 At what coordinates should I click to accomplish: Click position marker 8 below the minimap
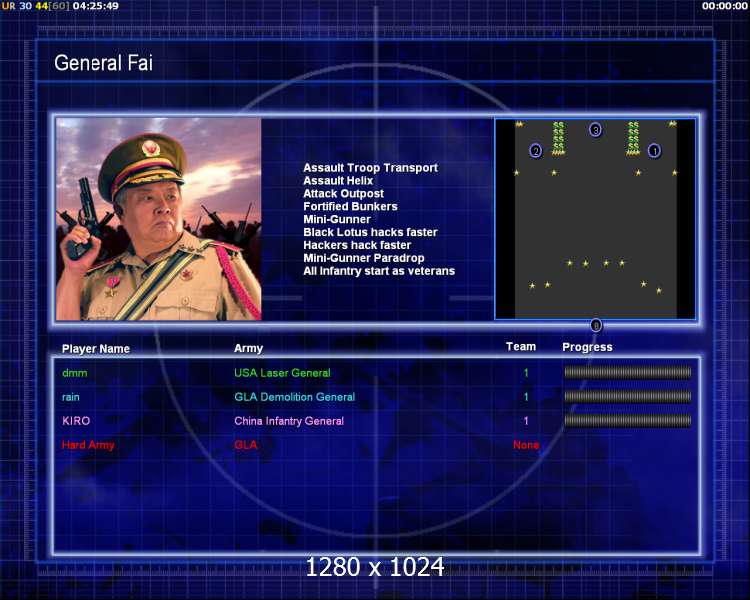596,326
